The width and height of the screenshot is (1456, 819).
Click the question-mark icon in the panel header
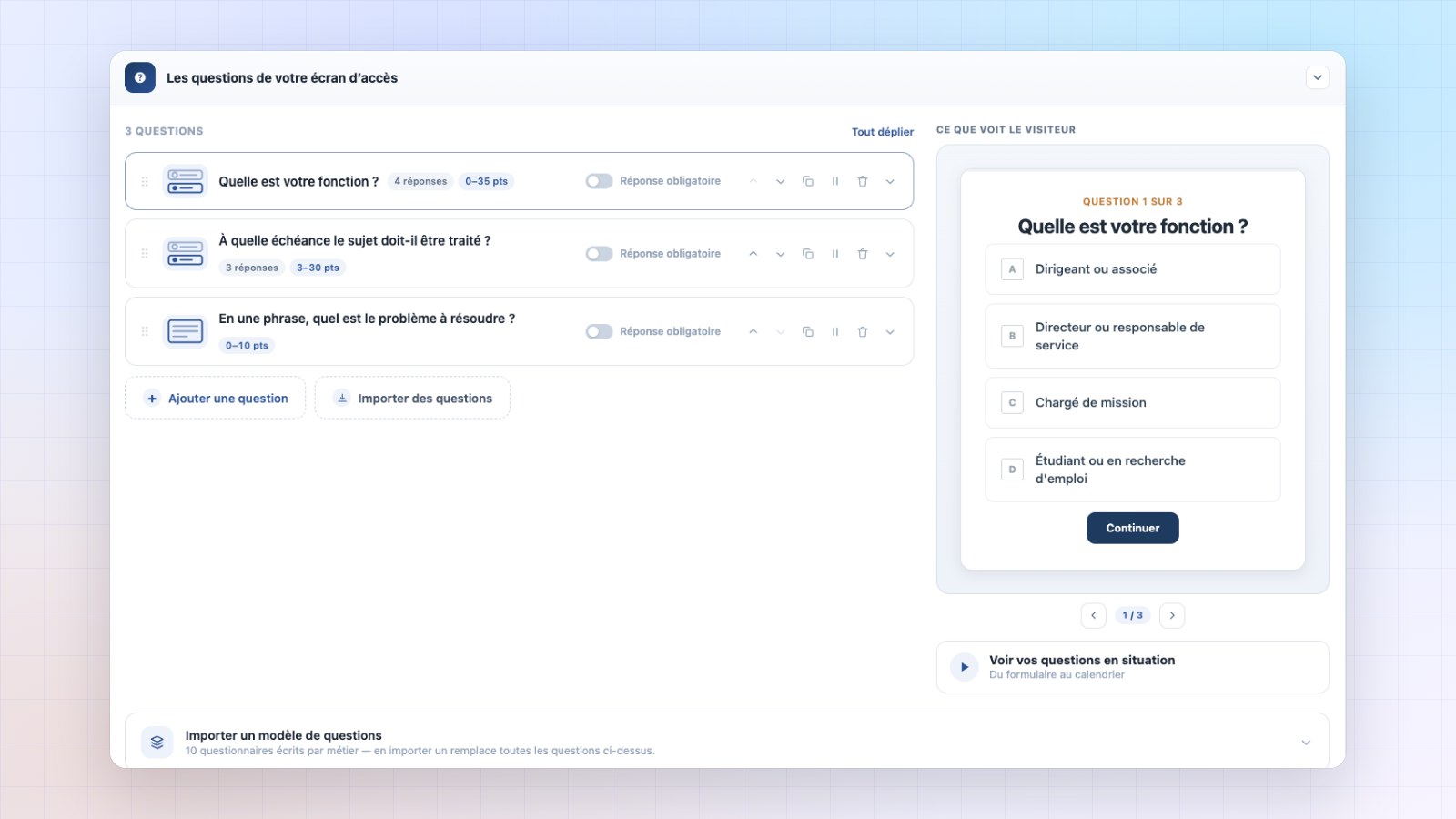tap(140, 77)
